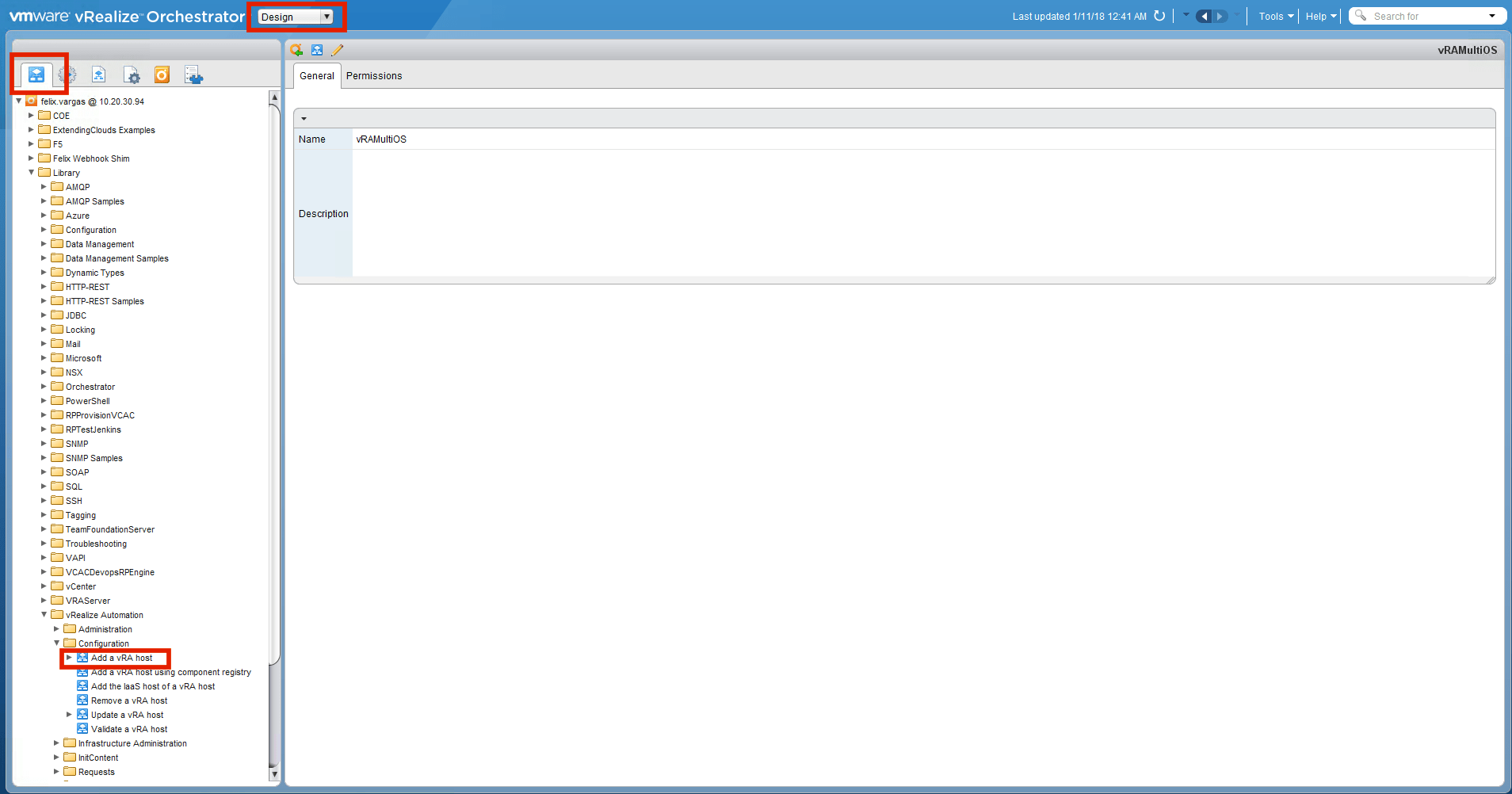This screenshot has height=794, width=1512.
Task: Expand the PowerShell folder
Action: [44, 400]
